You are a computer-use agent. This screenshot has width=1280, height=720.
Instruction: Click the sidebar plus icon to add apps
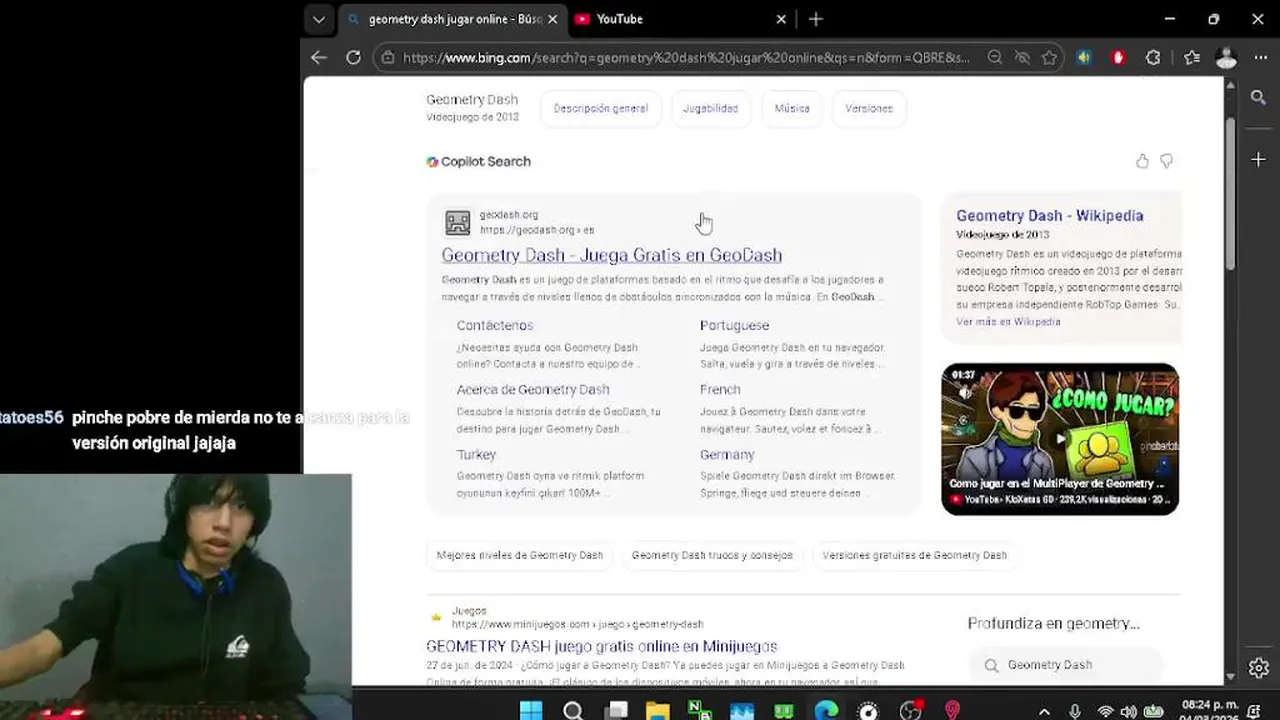1258,159
